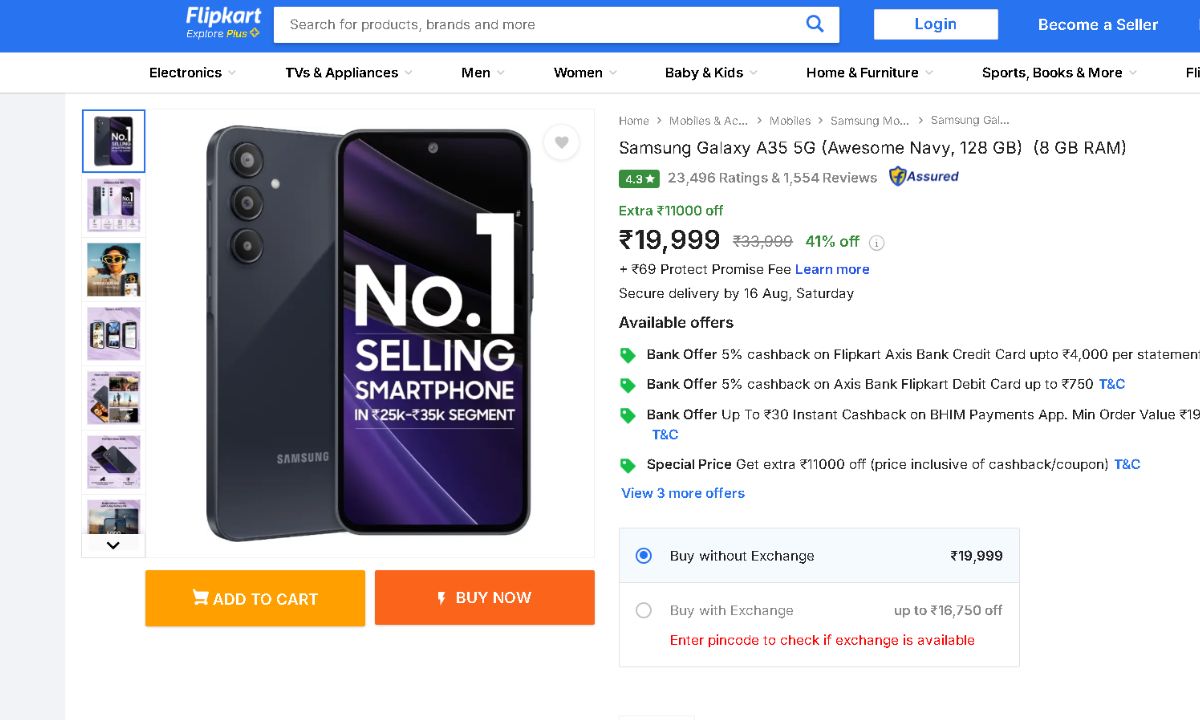Expand the TVs & Appliances menu
The image size is (1200, 720).
coord(348,73)
